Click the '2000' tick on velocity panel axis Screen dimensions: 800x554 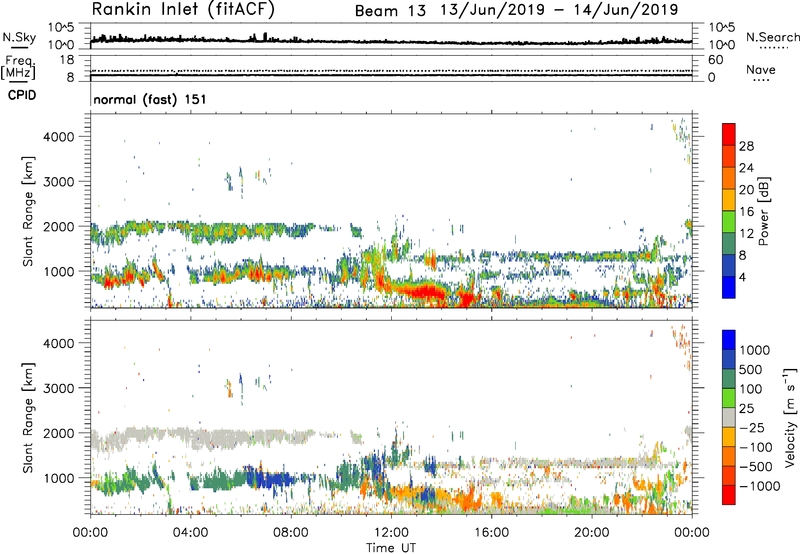[x=58, y=433]
